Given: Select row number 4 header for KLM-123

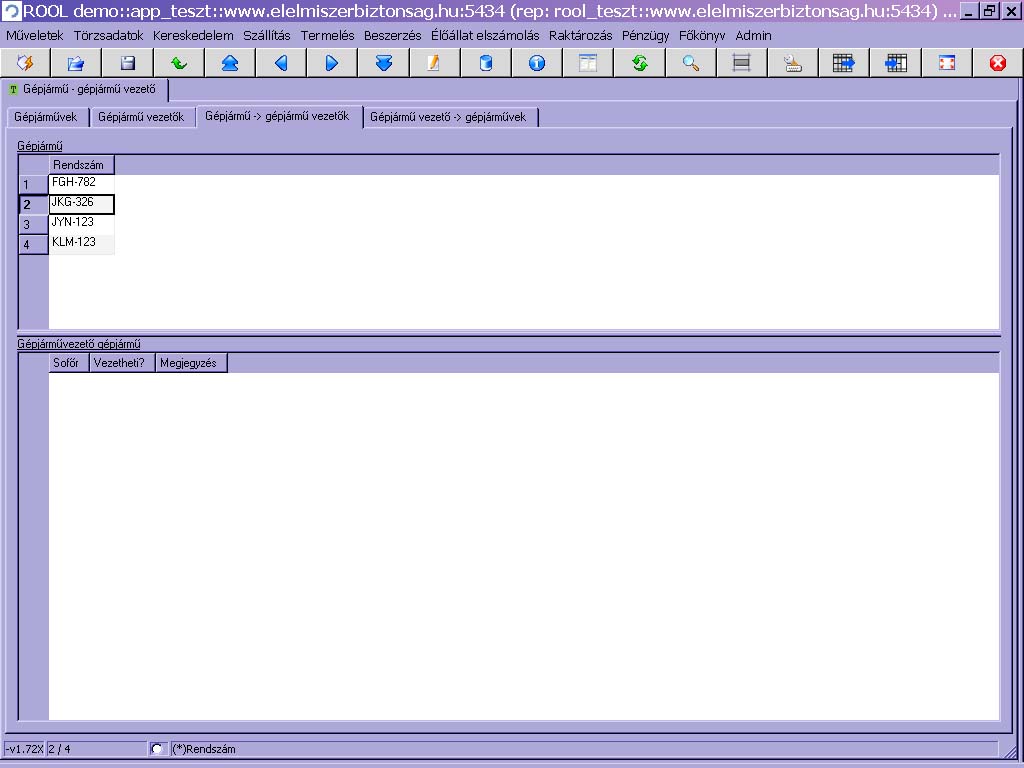Looking at the screenshot, I should pyautogui.click(x=32, y=245).
